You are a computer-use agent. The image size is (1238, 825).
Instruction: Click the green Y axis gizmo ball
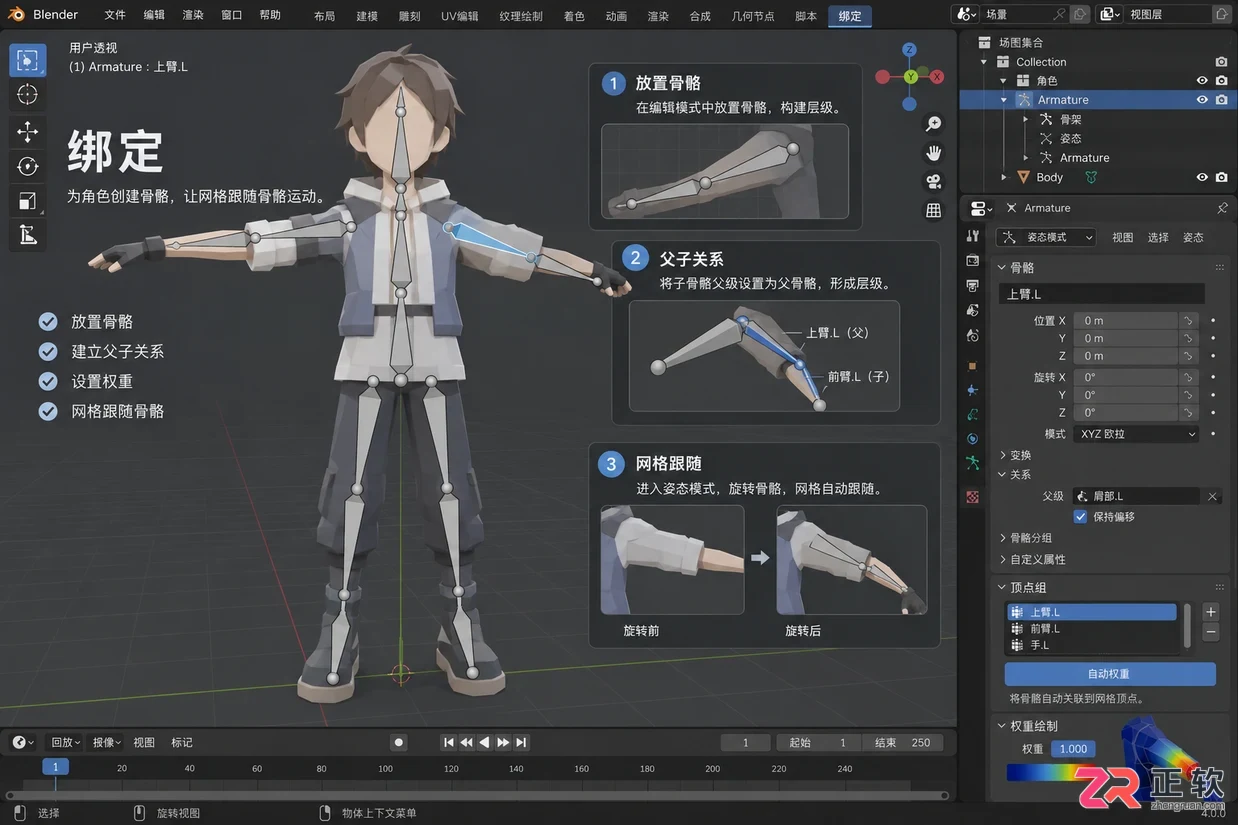[x=911, y=77]
